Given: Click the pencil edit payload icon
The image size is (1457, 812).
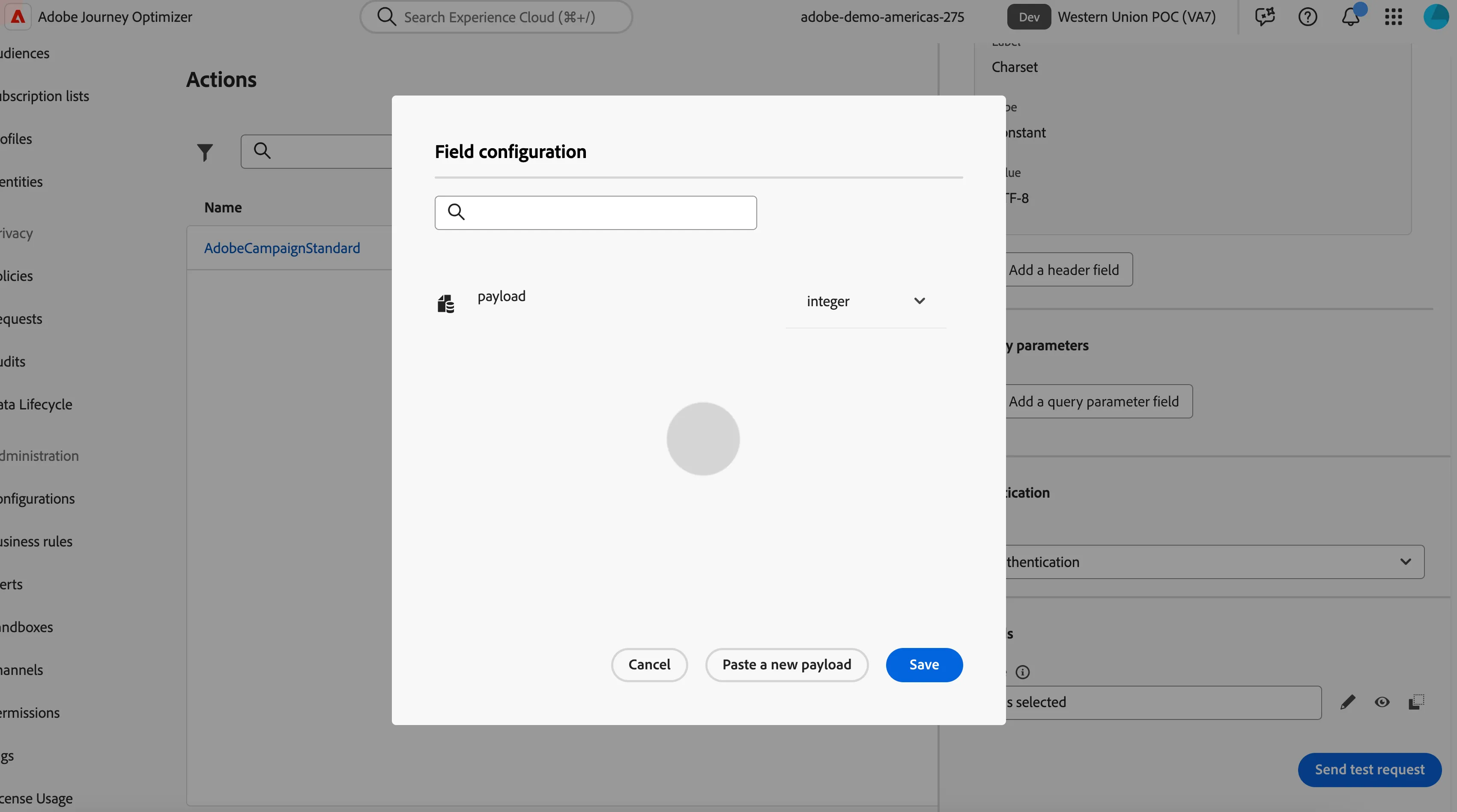Looking at the screenshot, I should coord(1347,702).
